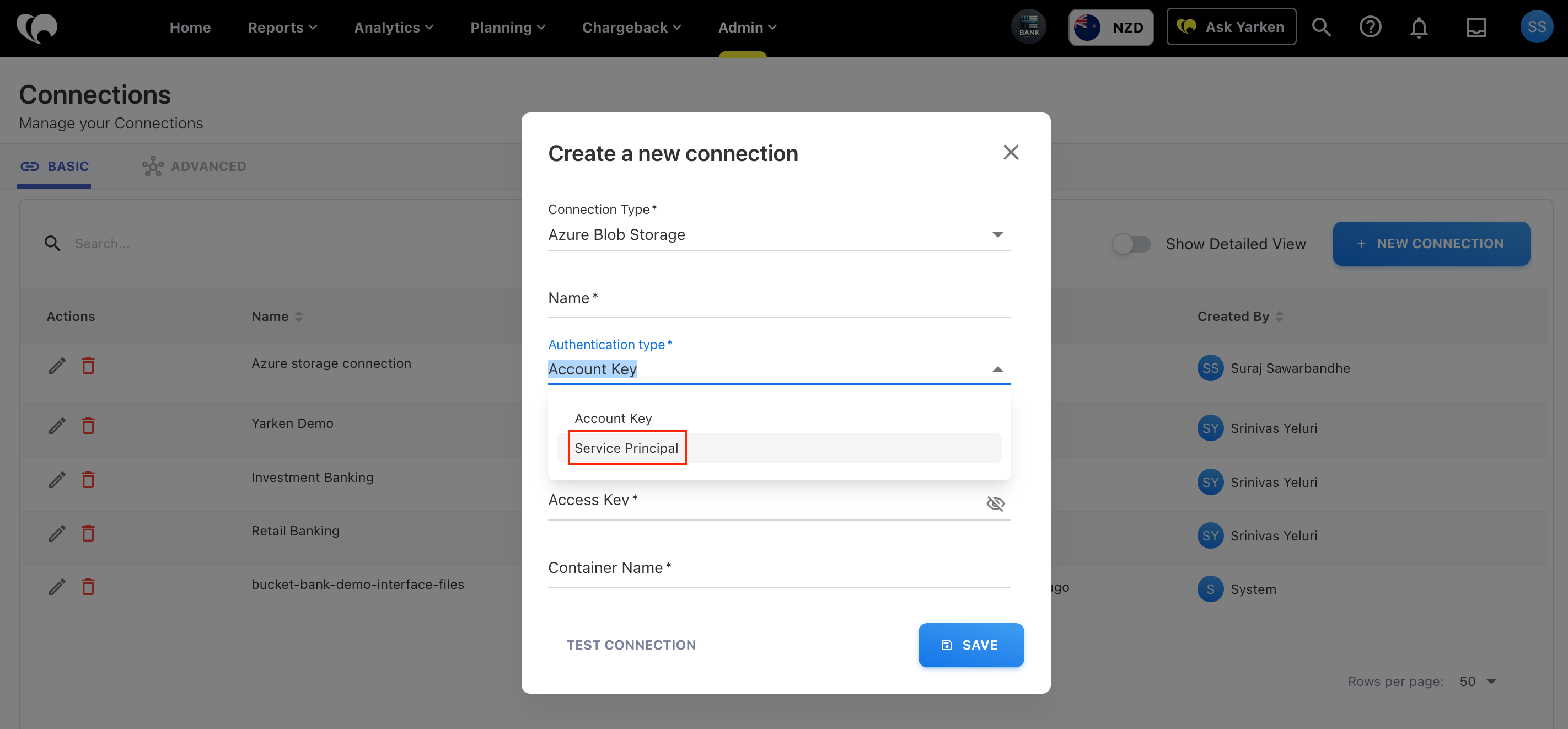Delete the Investment Banking connection
Screen dimensions: 1568x729
coord(88,479)
